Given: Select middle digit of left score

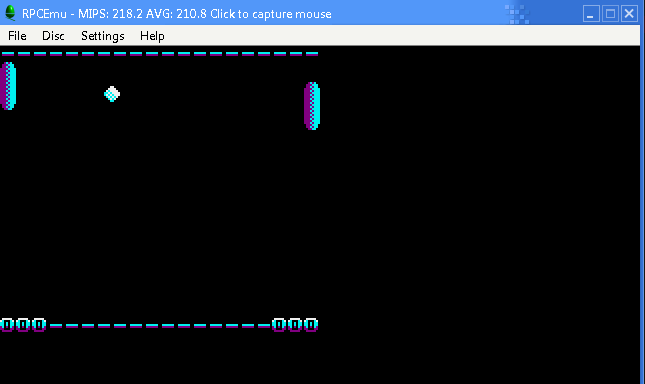Looking at the screenshot, I should pos(23,325).
